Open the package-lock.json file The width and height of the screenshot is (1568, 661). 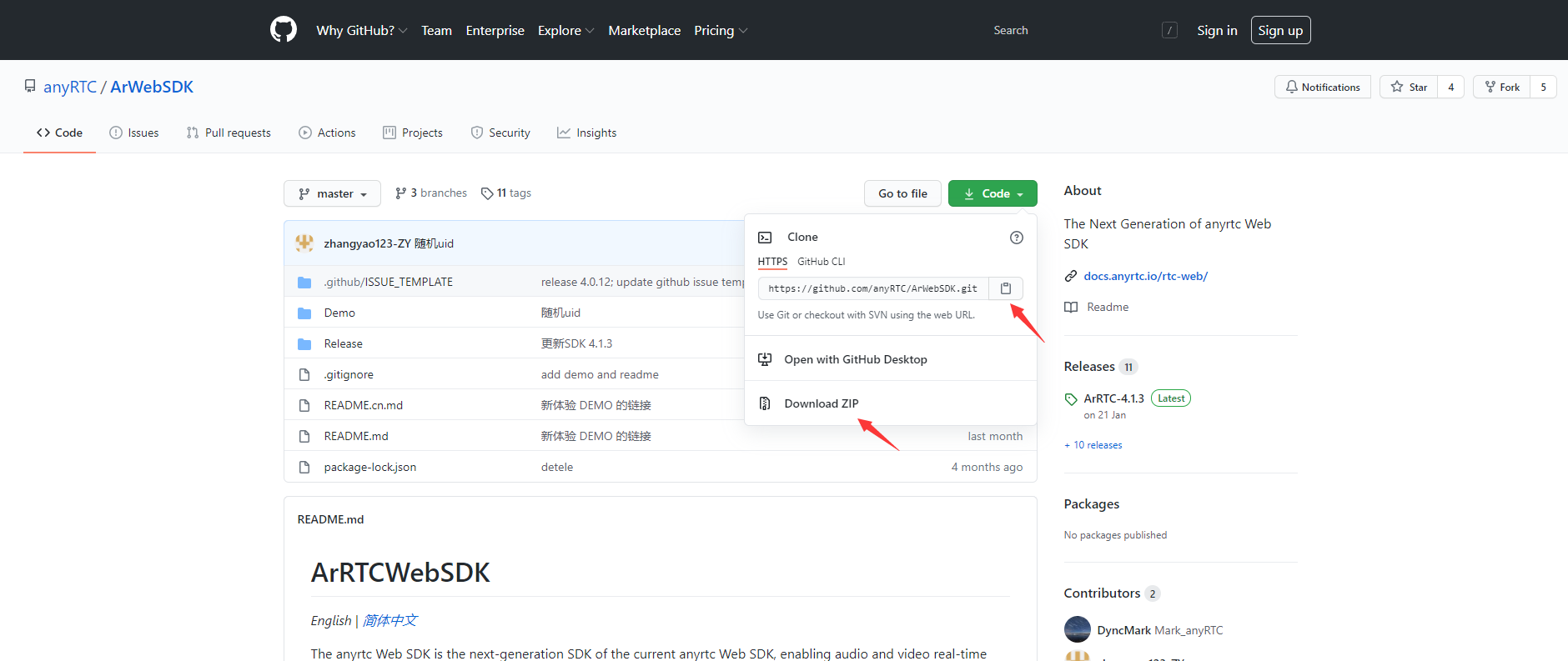click(x=370, y=467)
